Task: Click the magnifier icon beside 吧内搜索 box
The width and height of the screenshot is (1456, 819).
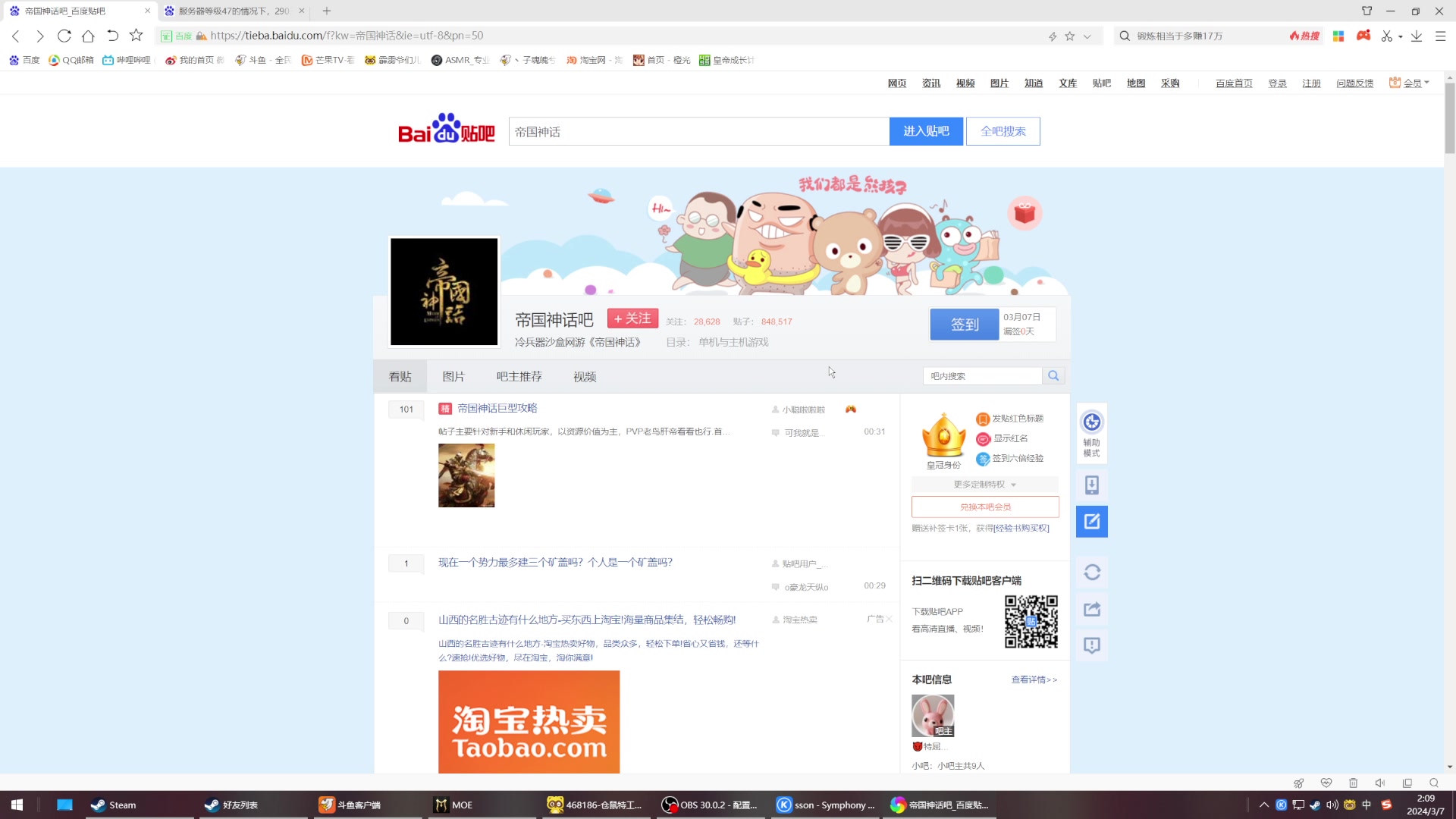Action: pos(1053,375)
